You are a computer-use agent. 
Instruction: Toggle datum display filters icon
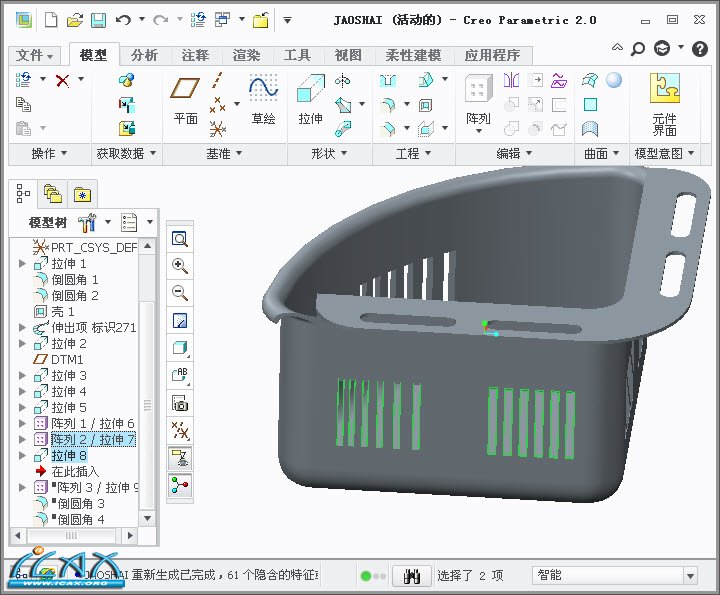[180, 430]
